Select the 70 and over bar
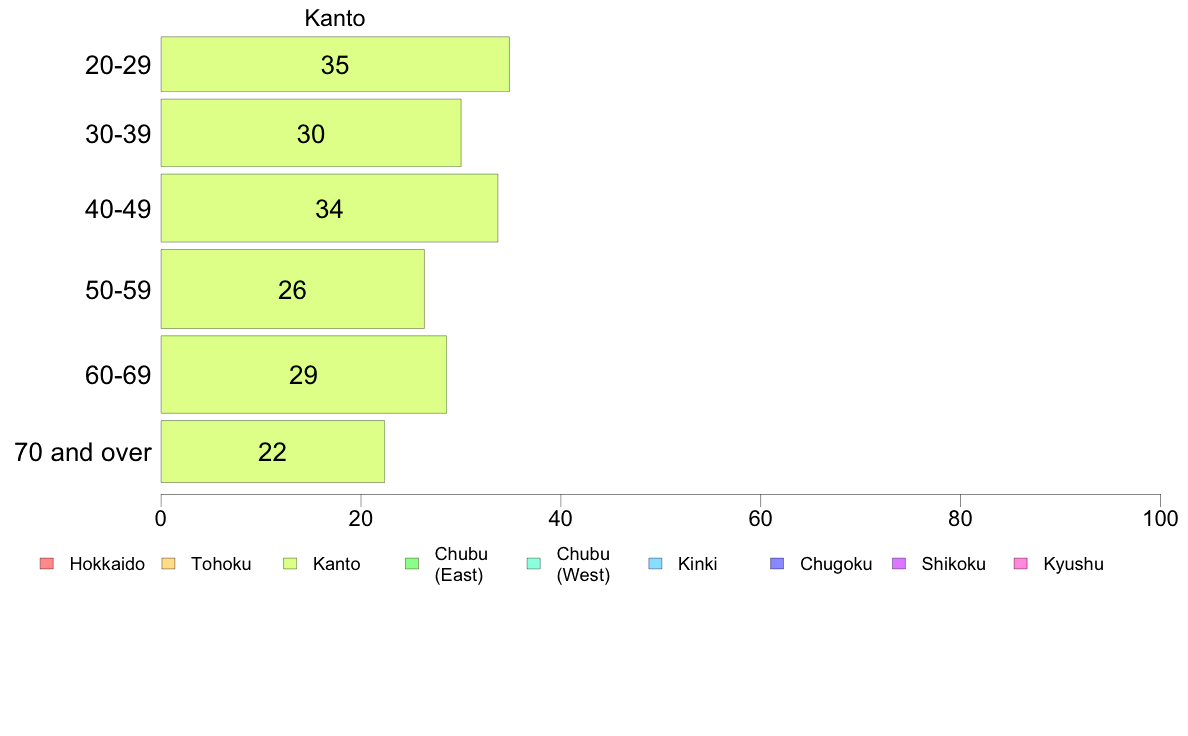The height and width of the screenshot is (736, 1188). point(272,452)
